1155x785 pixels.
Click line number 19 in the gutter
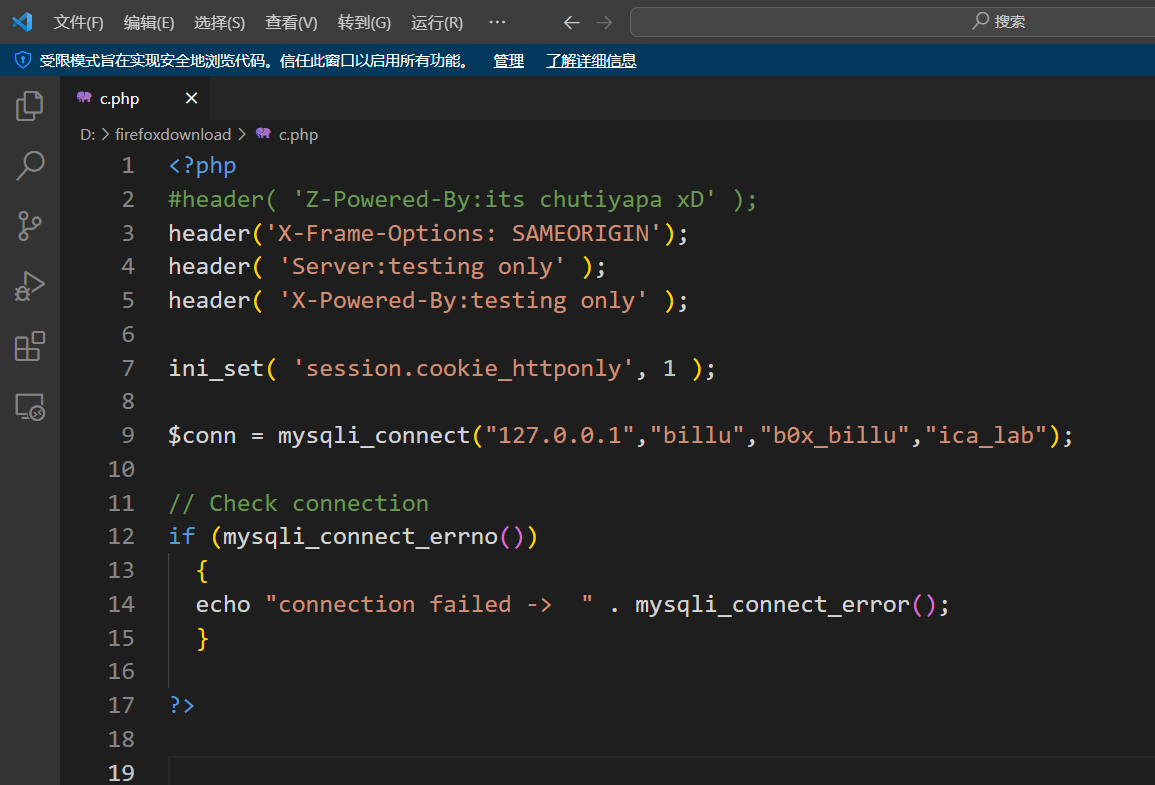[122, 772]
